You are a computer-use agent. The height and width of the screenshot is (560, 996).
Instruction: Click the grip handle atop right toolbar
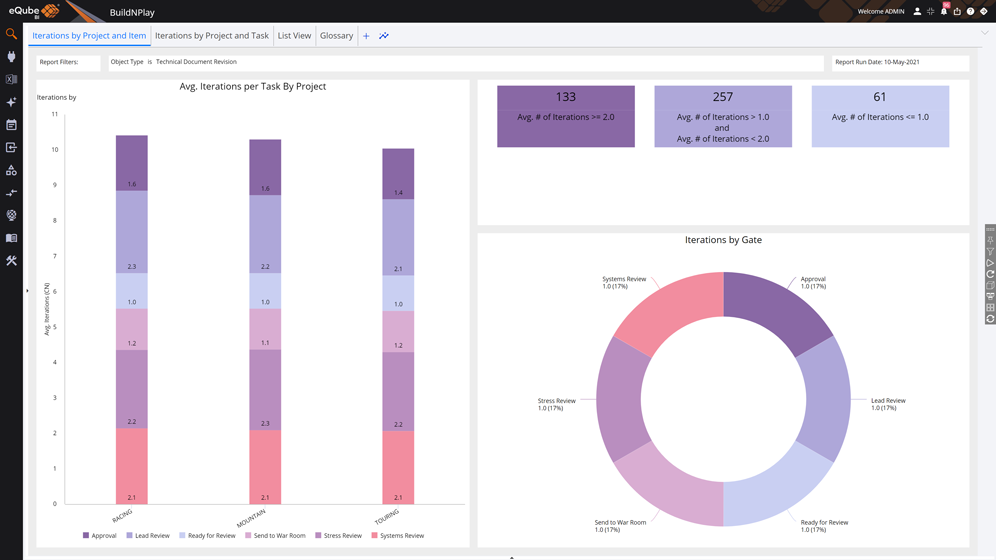tap(990, 229)
